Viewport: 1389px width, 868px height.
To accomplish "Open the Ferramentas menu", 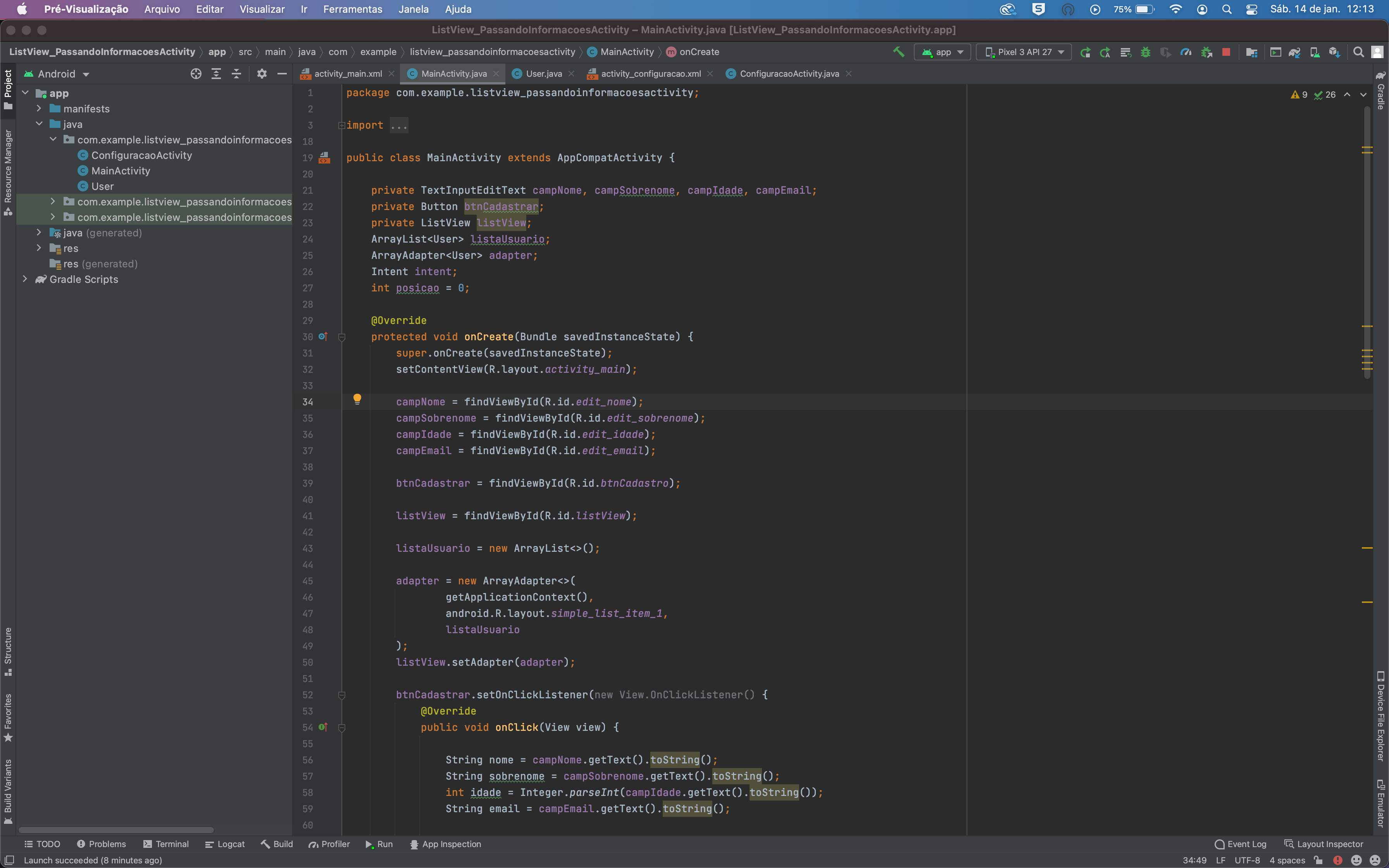I will (352, 9).
